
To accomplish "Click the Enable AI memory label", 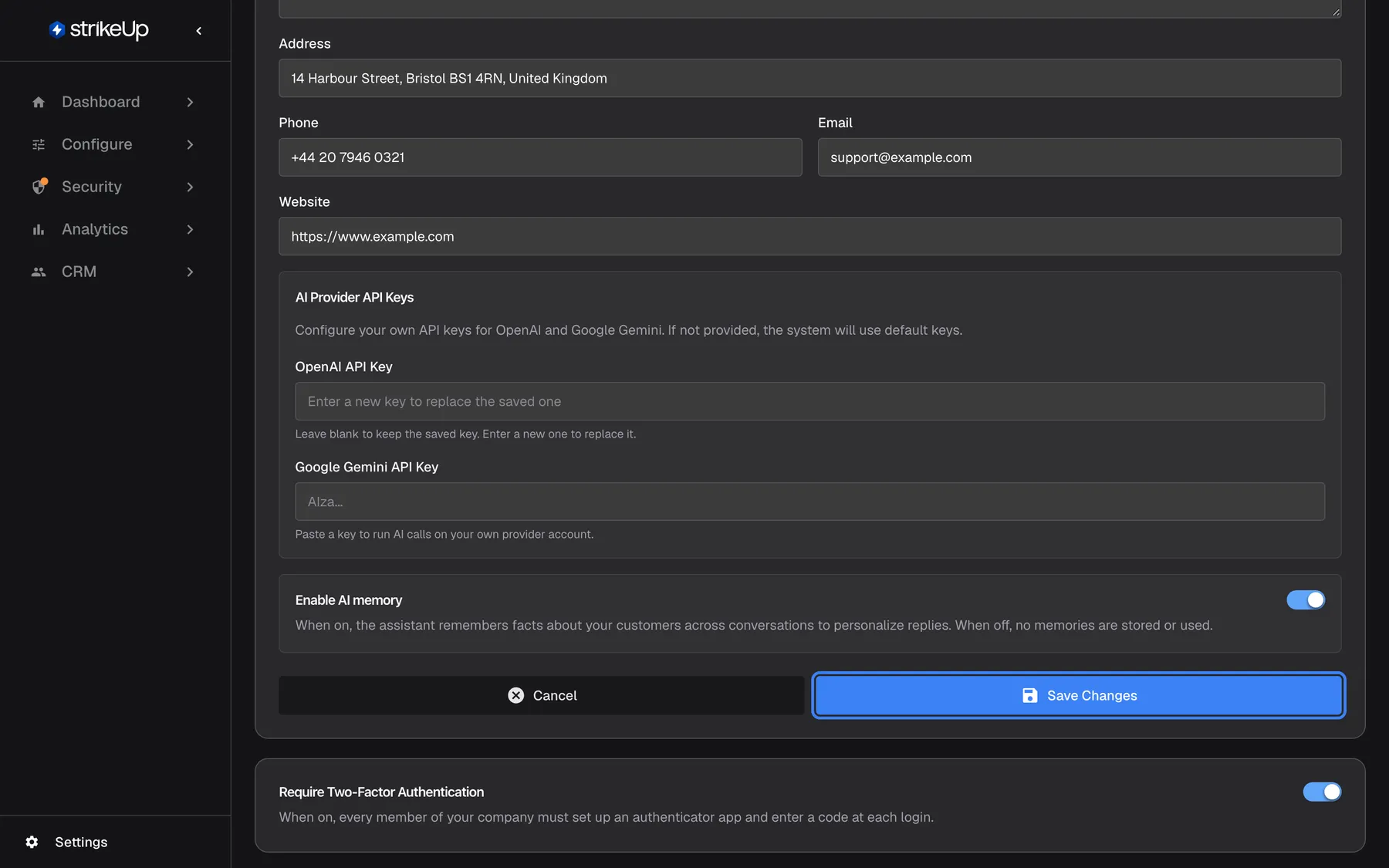I will pos(348,599).
